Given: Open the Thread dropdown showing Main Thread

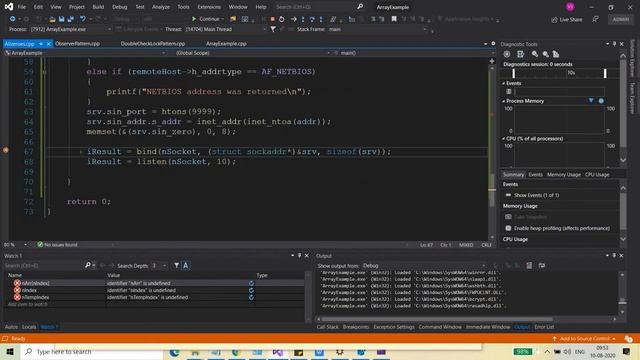Looking at the screenshot, I should pos(225,29).
